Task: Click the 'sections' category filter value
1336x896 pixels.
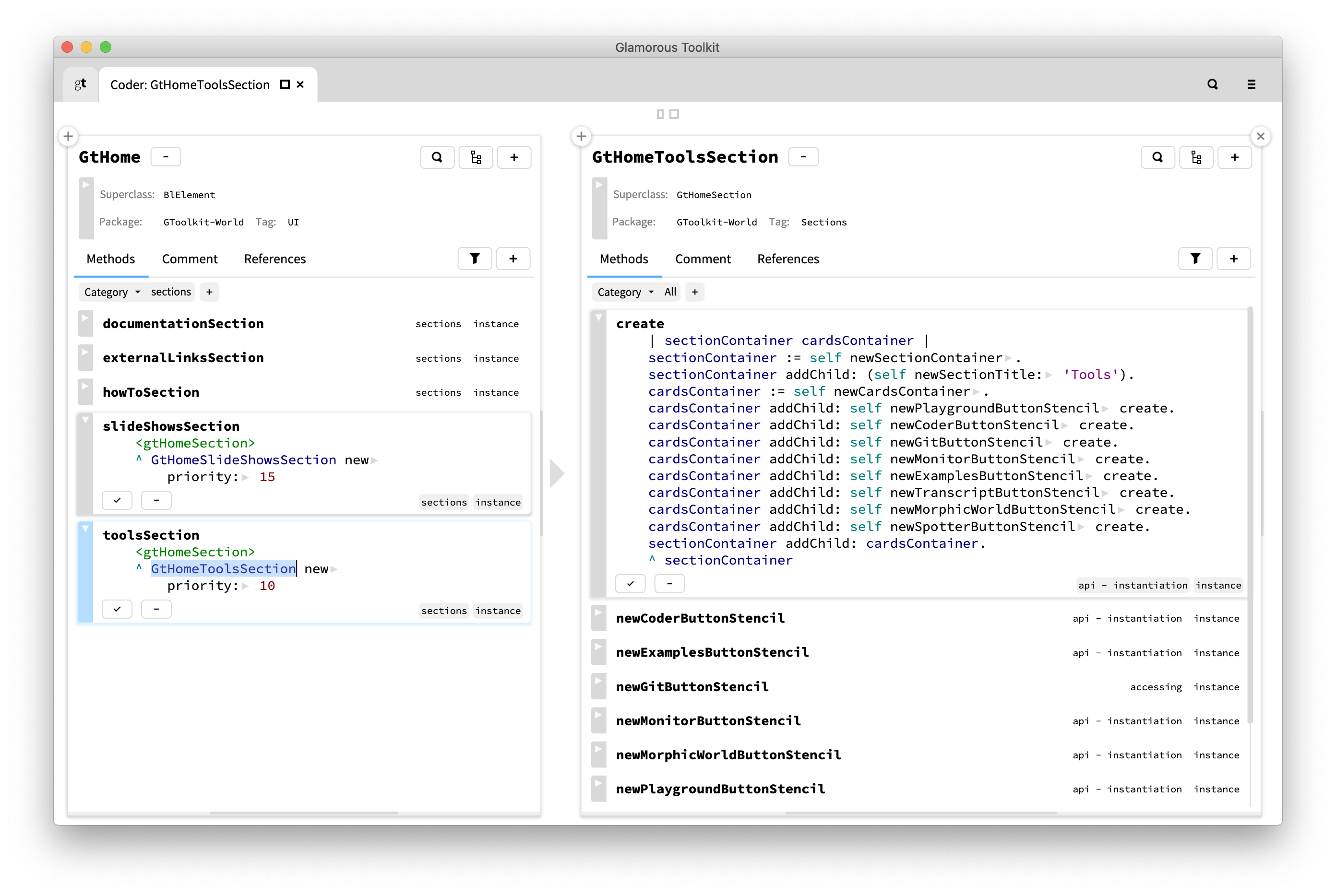Action: pyautogui.click(x=171, y=292)
